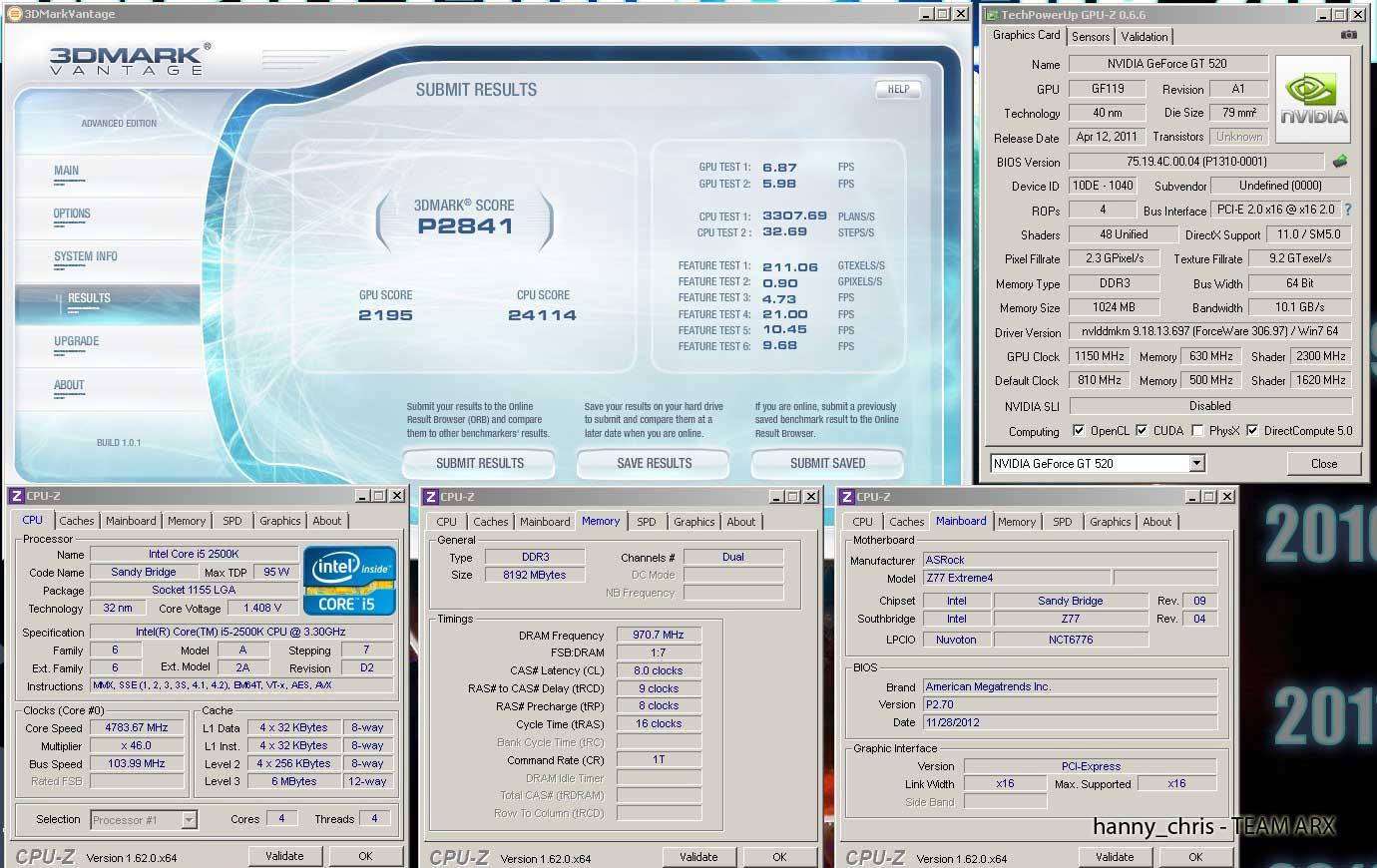Click the Bus Speed value 103.99 MHz
The width and height of the screenshot is (1377, 868).
pyautogui.click(x=137, y=763)
